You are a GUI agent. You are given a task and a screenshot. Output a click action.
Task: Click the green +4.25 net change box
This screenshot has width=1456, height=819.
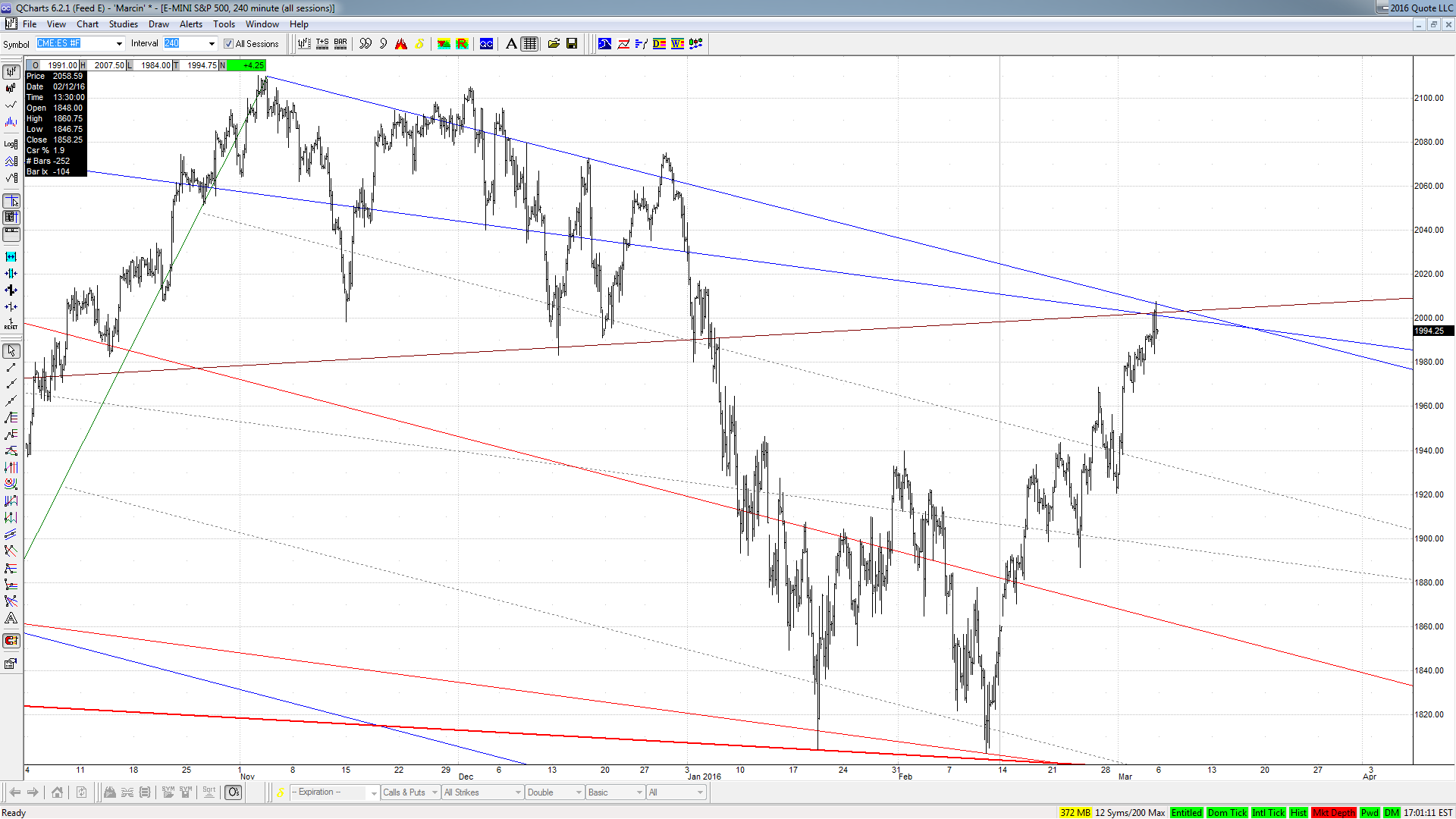click(246, 65)
